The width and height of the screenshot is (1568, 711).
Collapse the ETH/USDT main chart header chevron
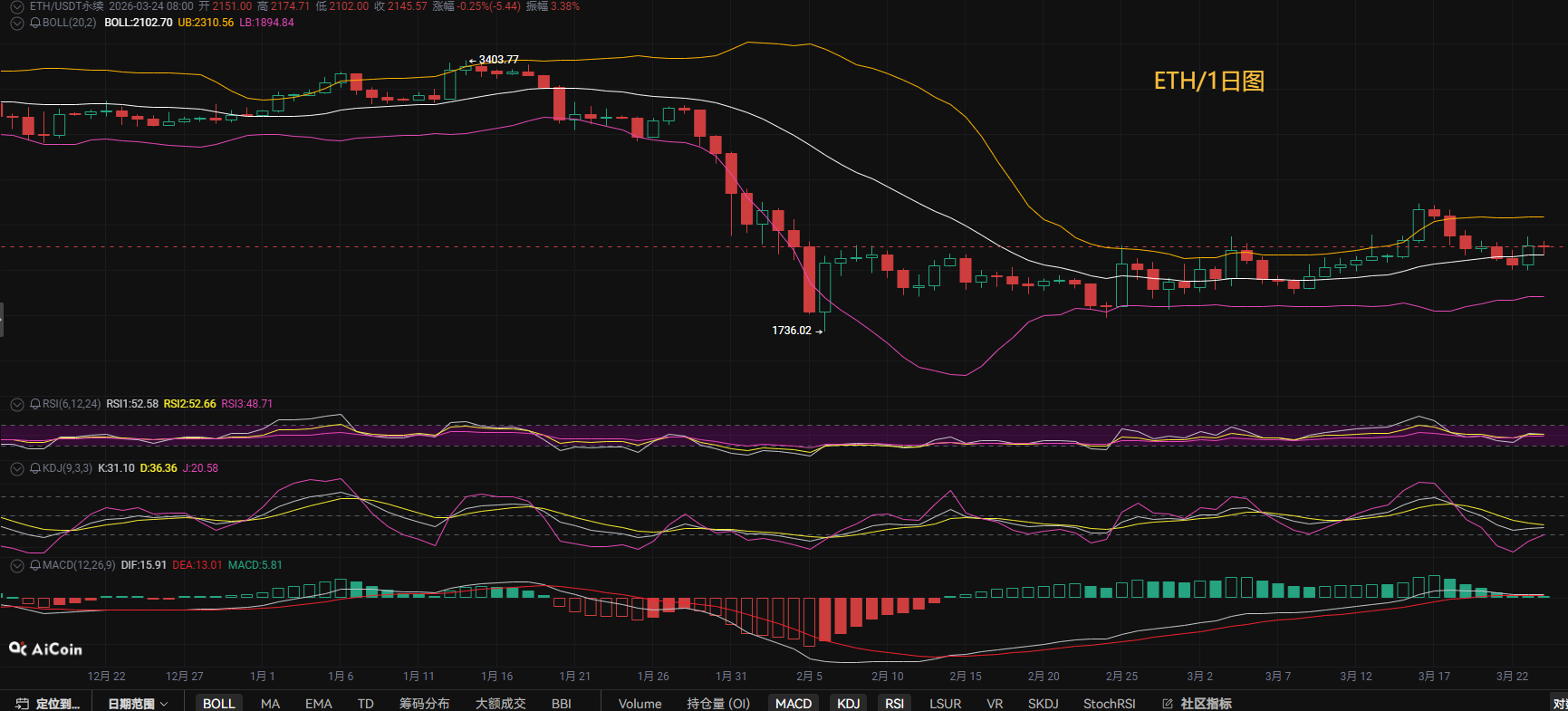coord(16,6)
